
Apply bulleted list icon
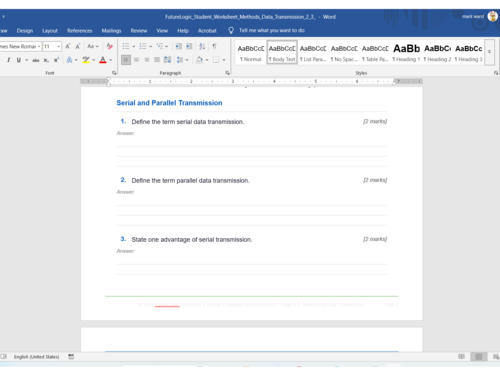(x=126, y=46)
